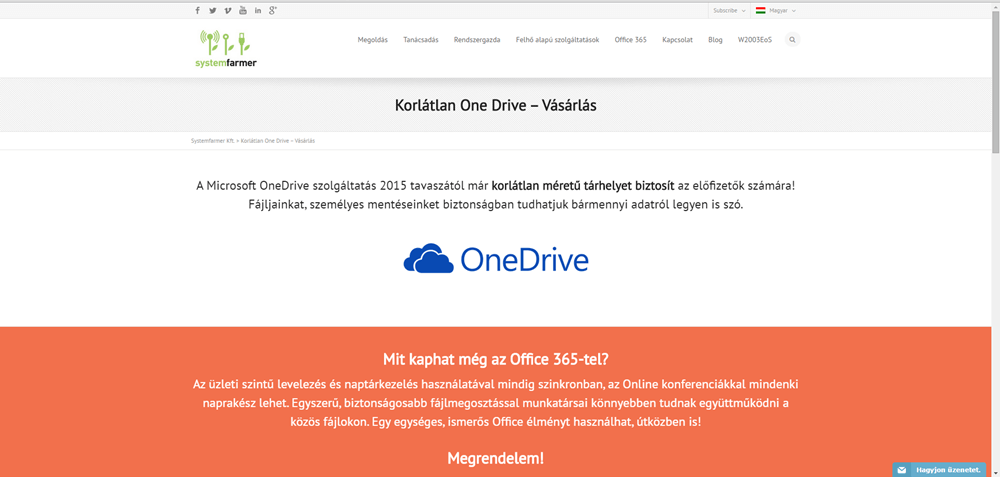Open the Megoldás menu item
Viewport: 1000px width, 477px height.
click(x=373, y=40)
